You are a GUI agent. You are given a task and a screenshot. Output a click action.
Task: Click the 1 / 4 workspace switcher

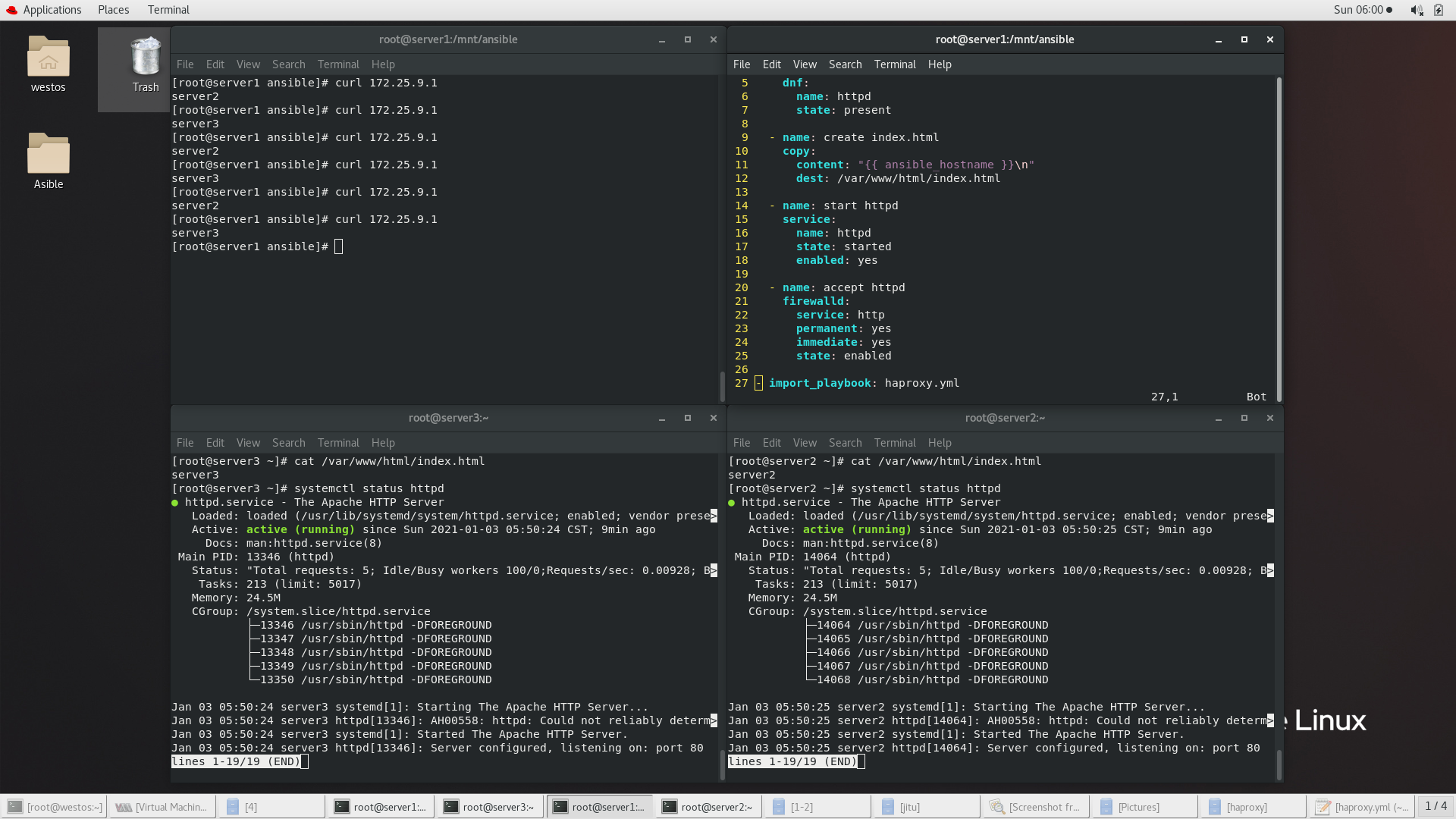tap(1436, 806)
